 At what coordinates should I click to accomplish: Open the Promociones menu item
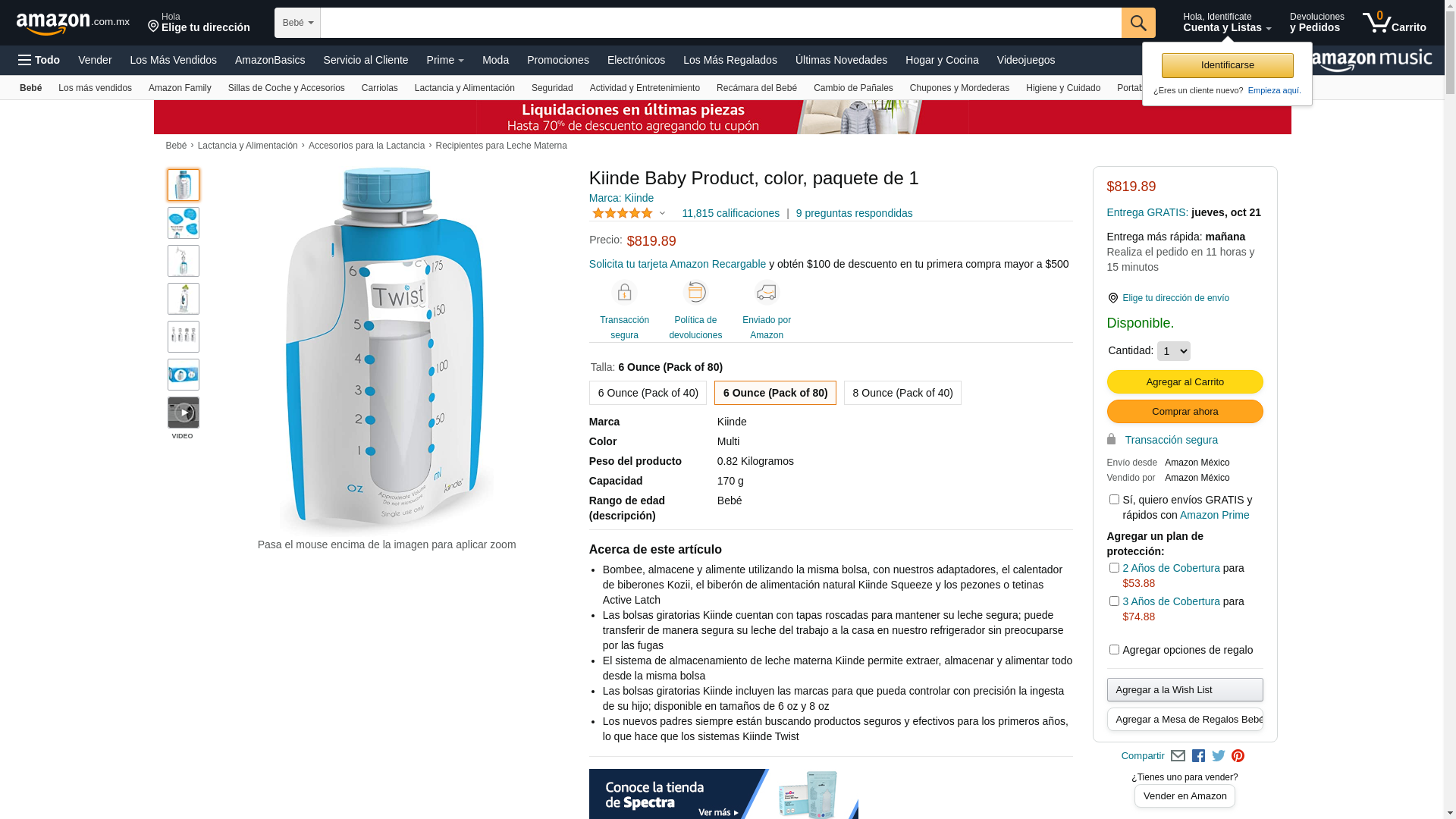(557, 60)
